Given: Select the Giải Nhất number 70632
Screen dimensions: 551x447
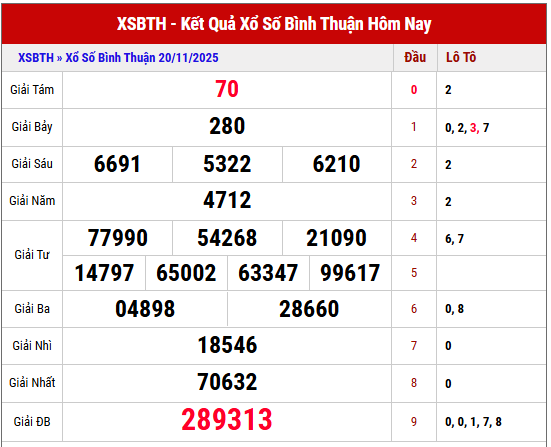Looking at the screenshot, I should pyautogui.click(x=227, y=382).
